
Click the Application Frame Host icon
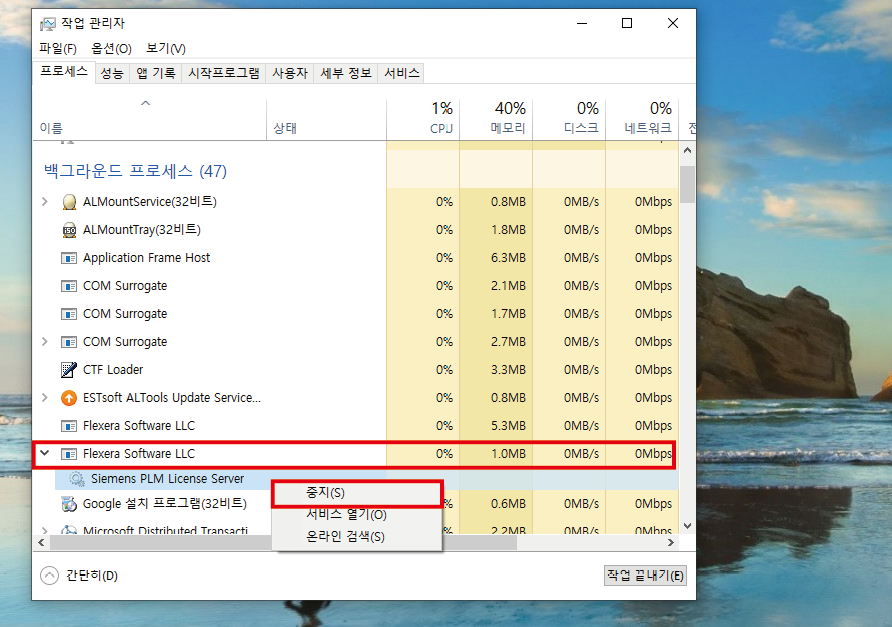click(x=69, y=258)
